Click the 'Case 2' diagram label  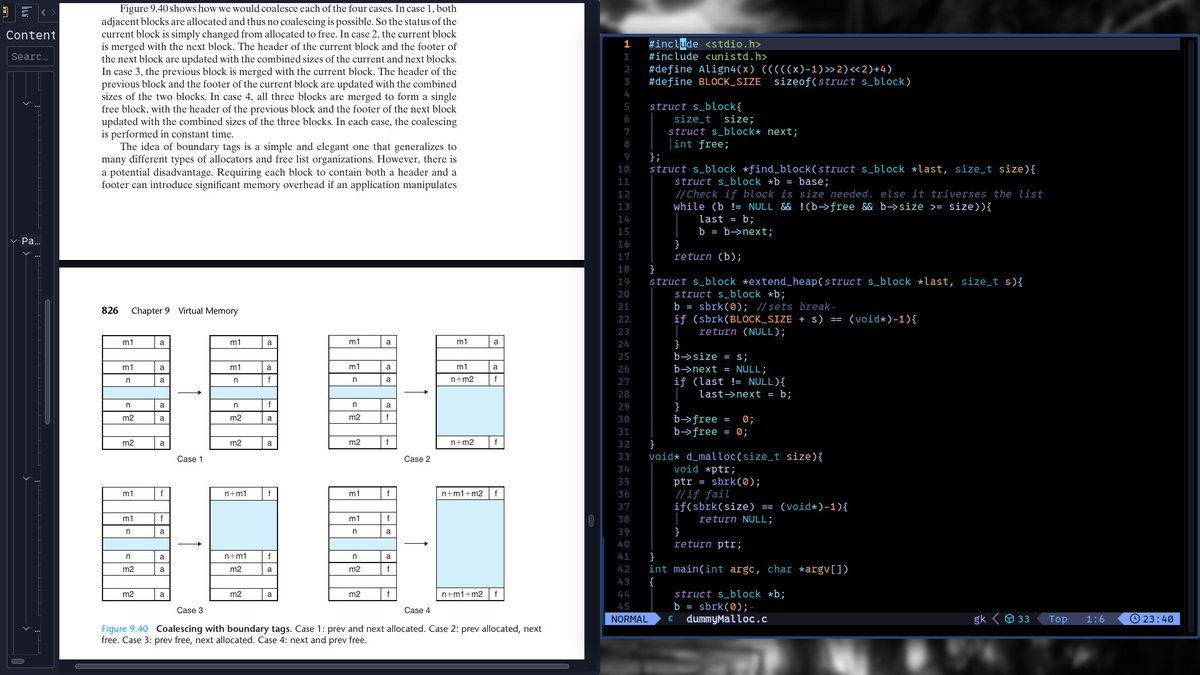(x=417, y=459)
